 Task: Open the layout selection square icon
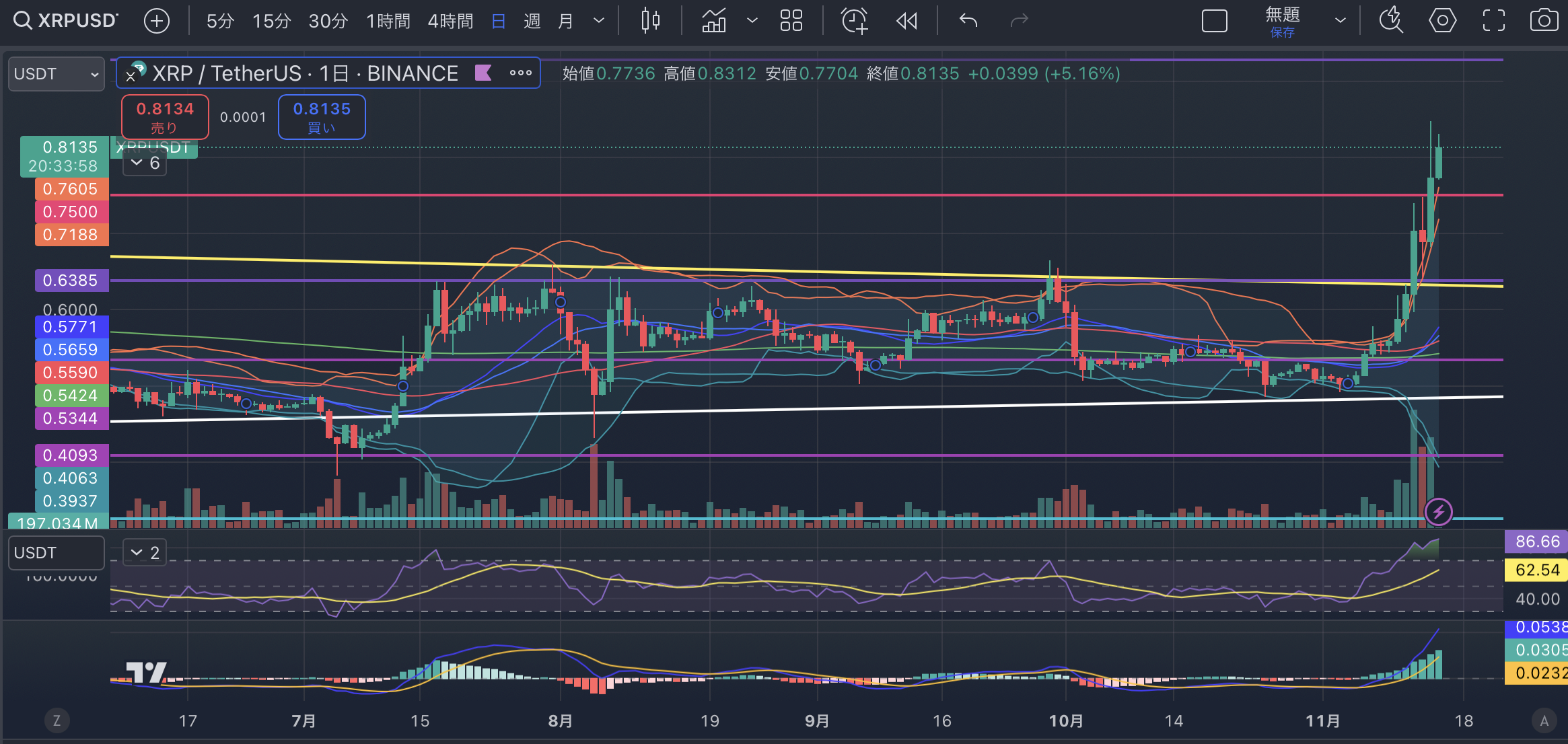coord(1215,21)
